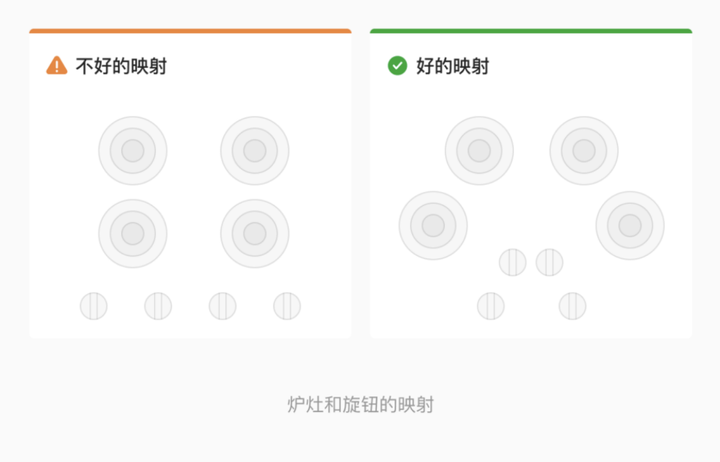Click the 好的映射 heading text

point(452,67)
